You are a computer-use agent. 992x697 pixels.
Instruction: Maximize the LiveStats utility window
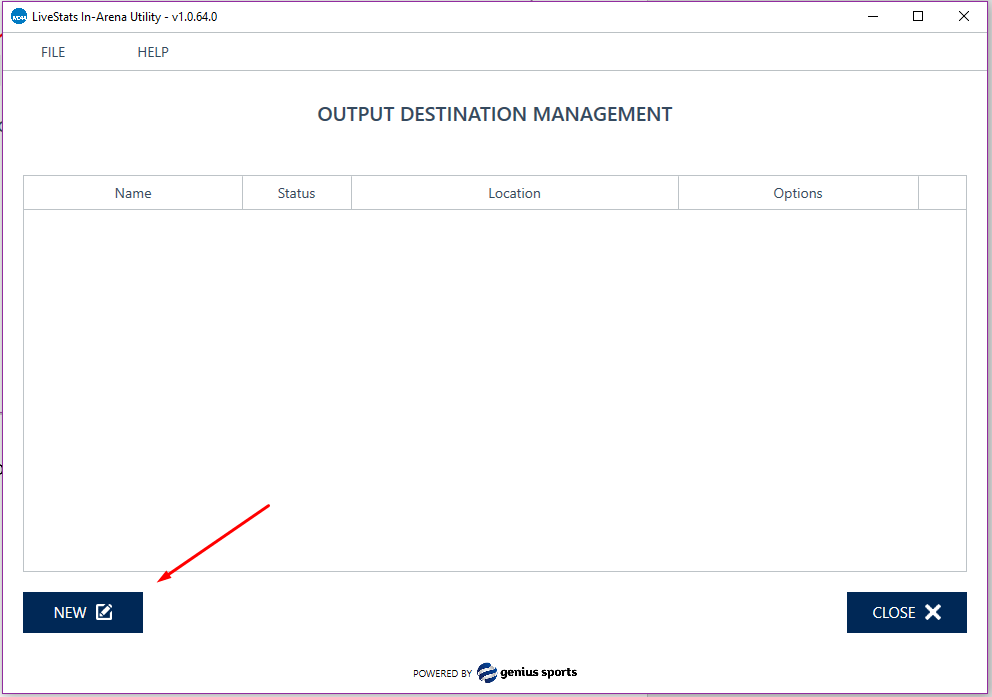click(918, 16)
